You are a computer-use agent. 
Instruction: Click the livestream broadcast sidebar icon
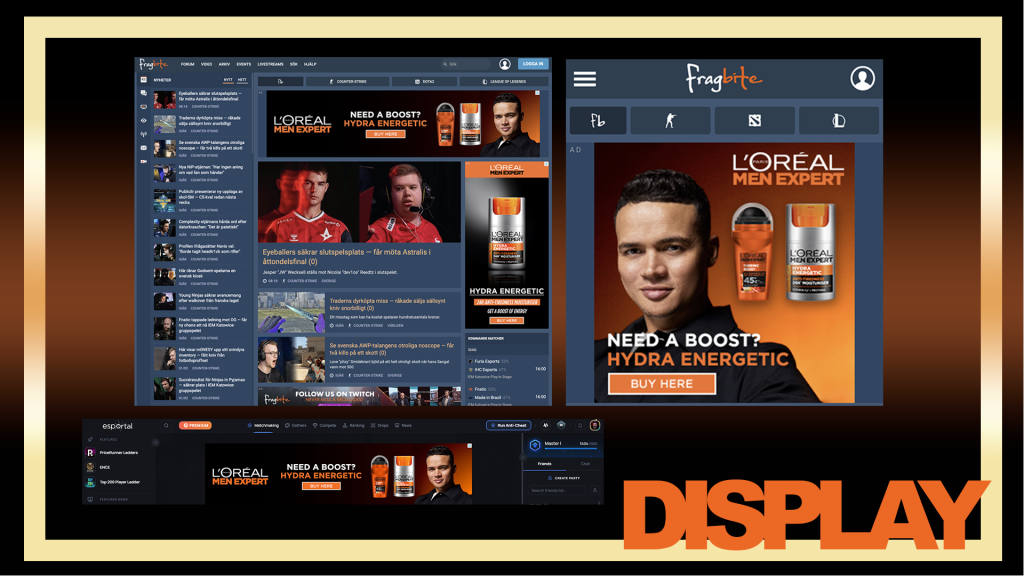(144, 135)
